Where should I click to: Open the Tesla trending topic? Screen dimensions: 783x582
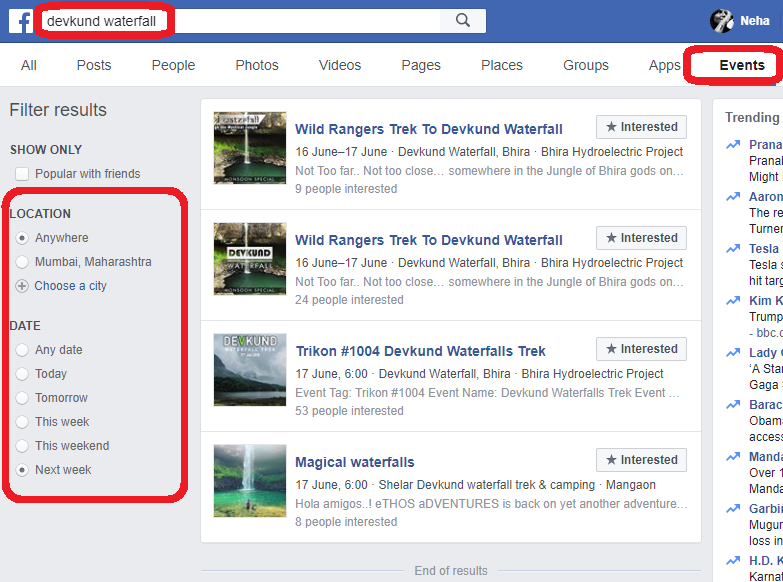[x=764, y=248]
